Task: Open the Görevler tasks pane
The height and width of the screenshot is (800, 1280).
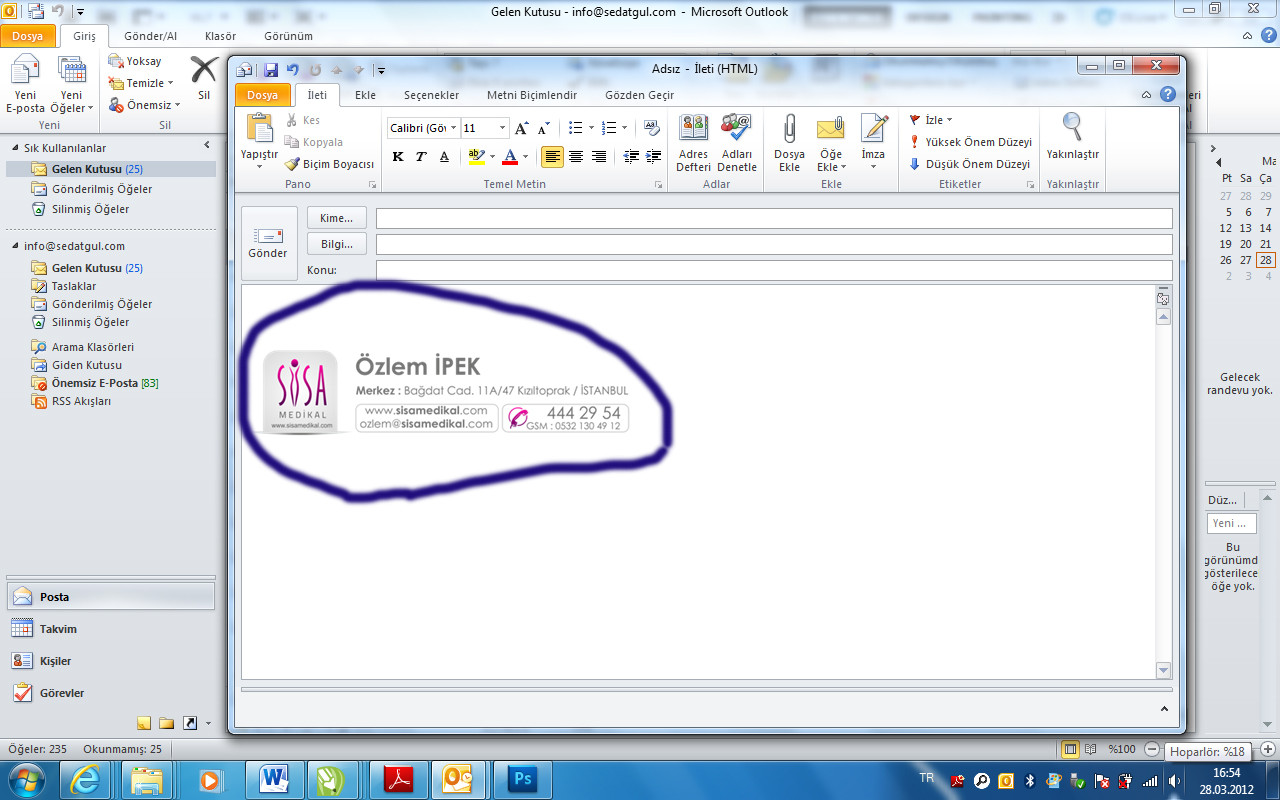Action: click(110, 693)
